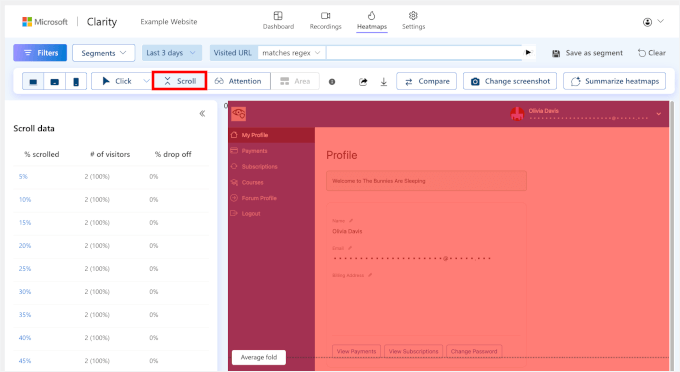Open the account profile icon menu
The width and height of the screenshot is (680, 372).
click(x=653, y=22)
